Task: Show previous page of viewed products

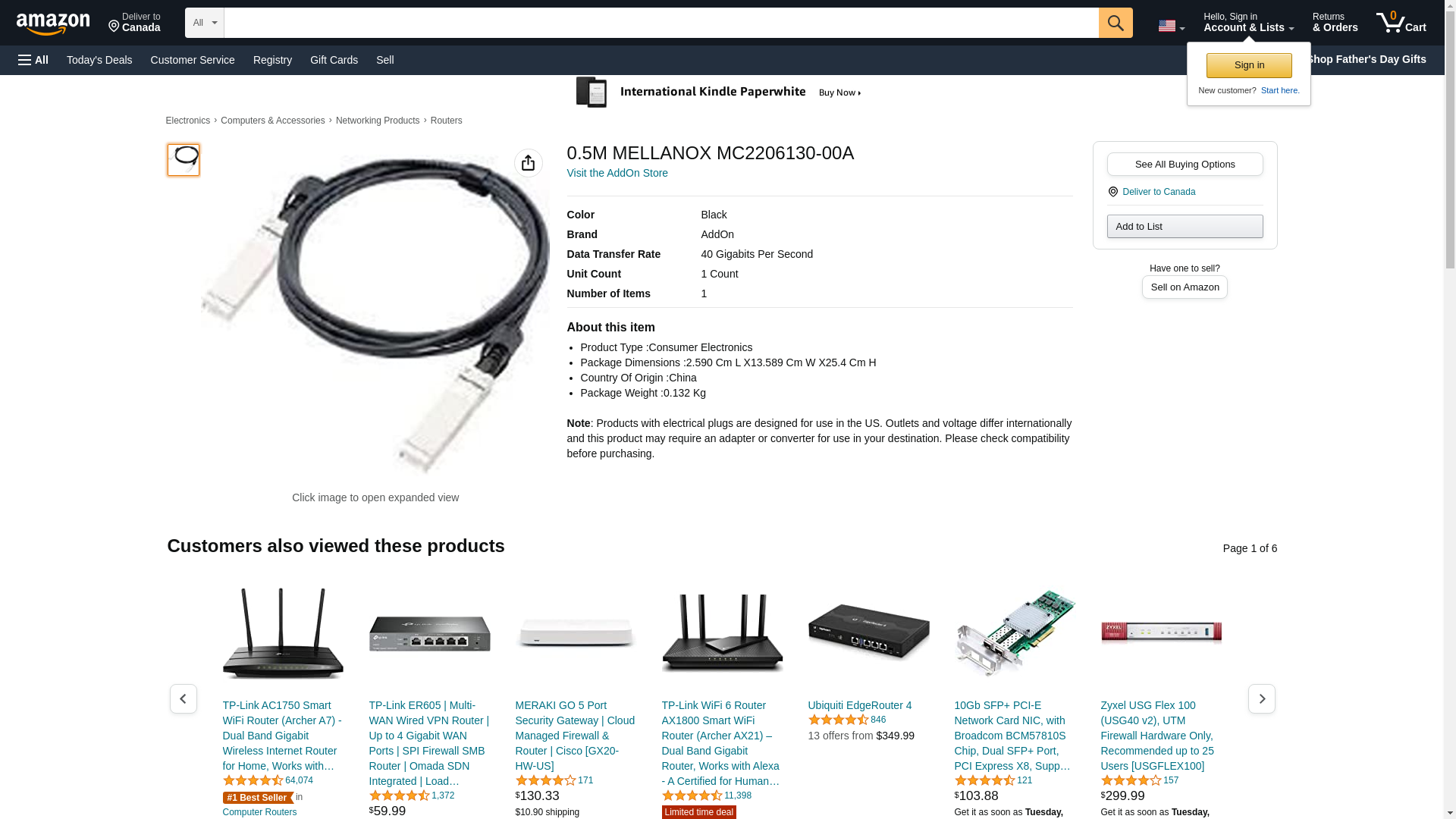Action: [x=183, y=698]
